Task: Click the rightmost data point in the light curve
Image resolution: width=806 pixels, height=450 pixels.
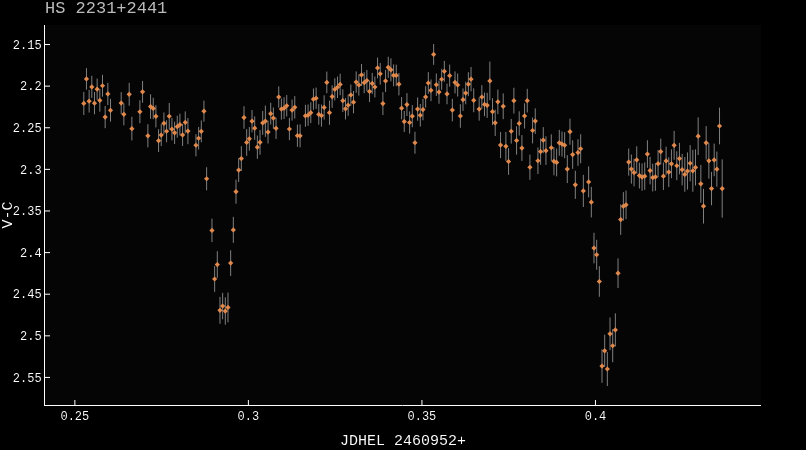Action: [x=722, y=188]
